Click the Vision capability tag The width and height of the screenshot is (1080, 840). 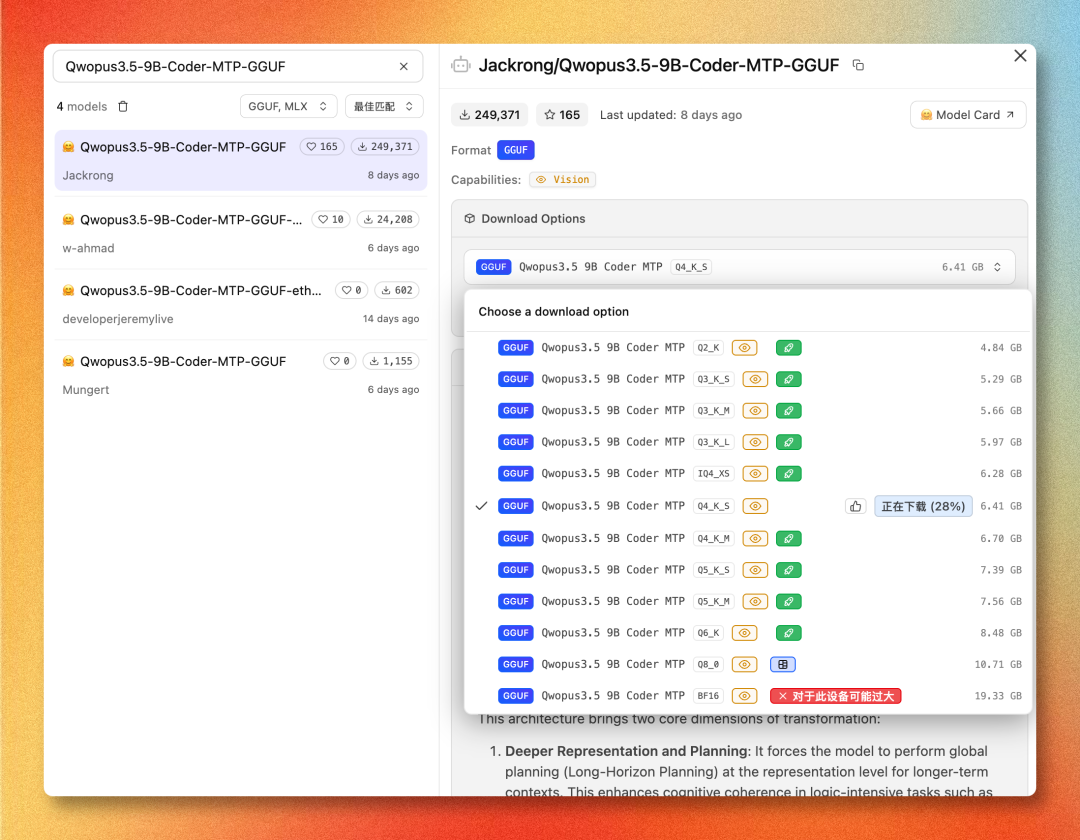coord(563,180)
